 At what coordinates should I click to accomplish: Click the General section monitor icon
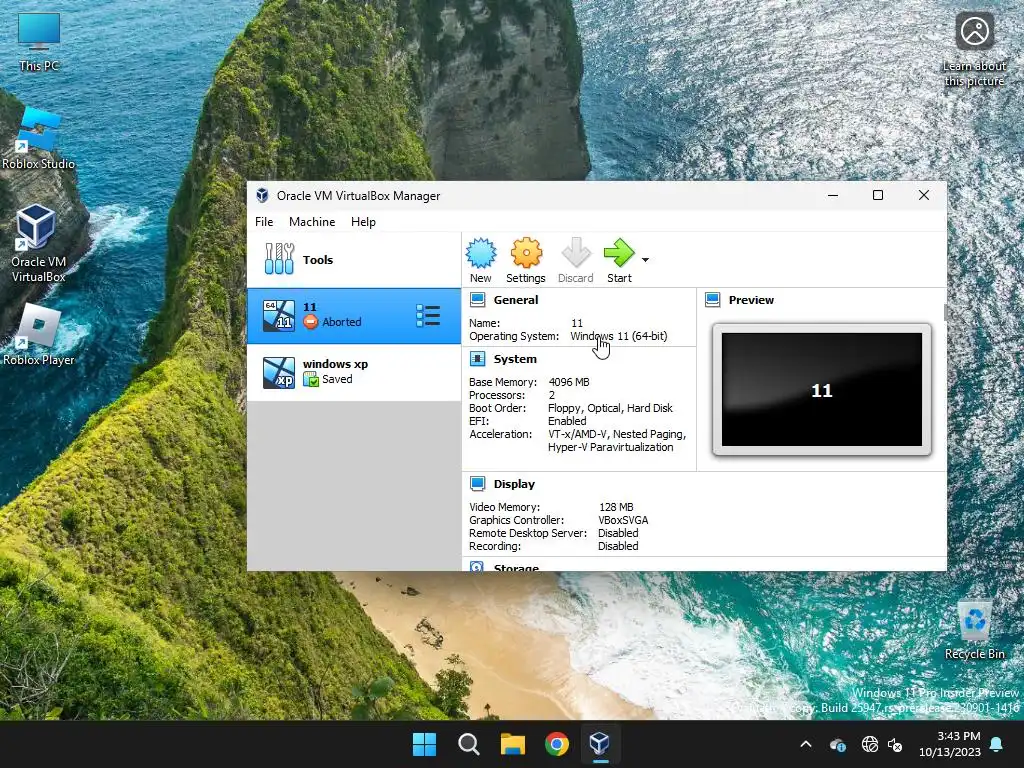[478, 300]
